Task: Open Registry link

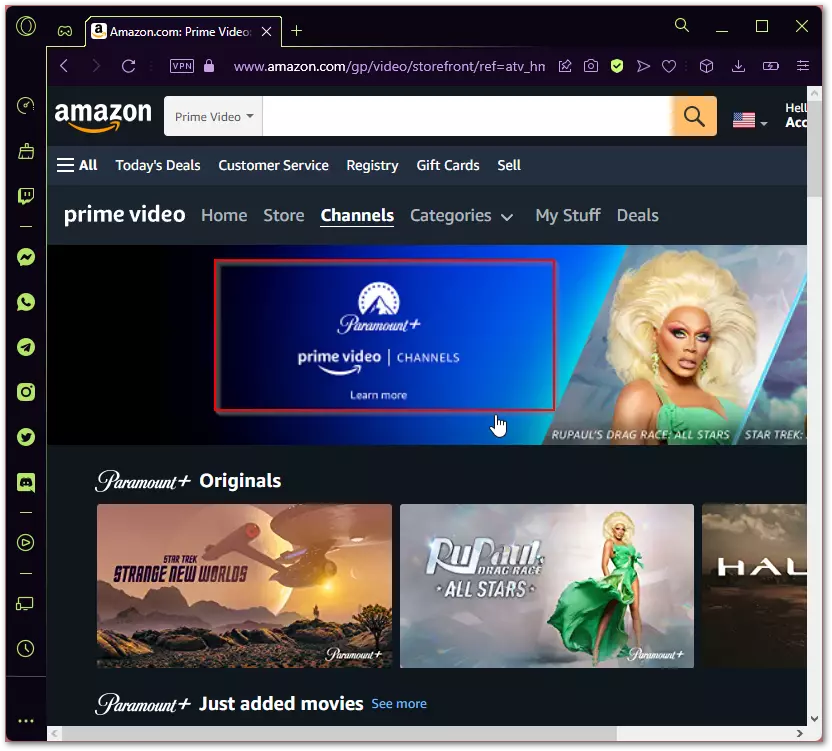Action: click(x=372, y=165)
